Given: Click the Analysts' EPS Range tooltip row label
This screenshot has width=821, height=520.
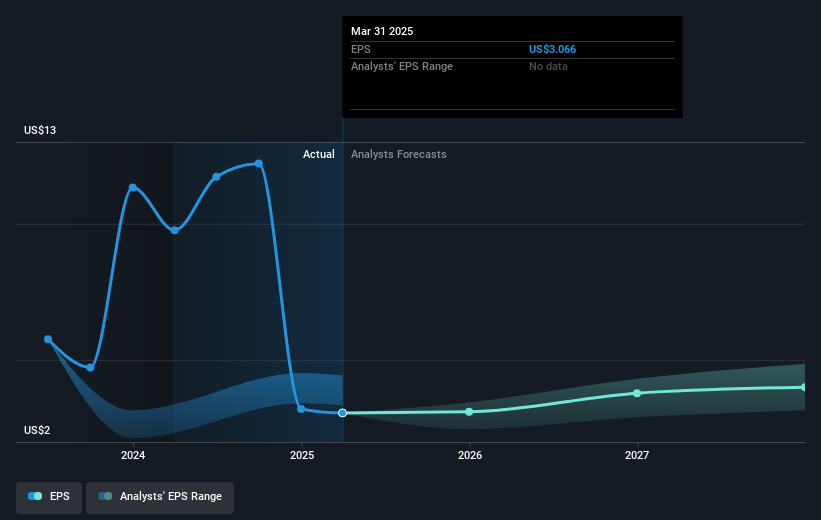Looking at the screenshot, I should tap(402, 67).
